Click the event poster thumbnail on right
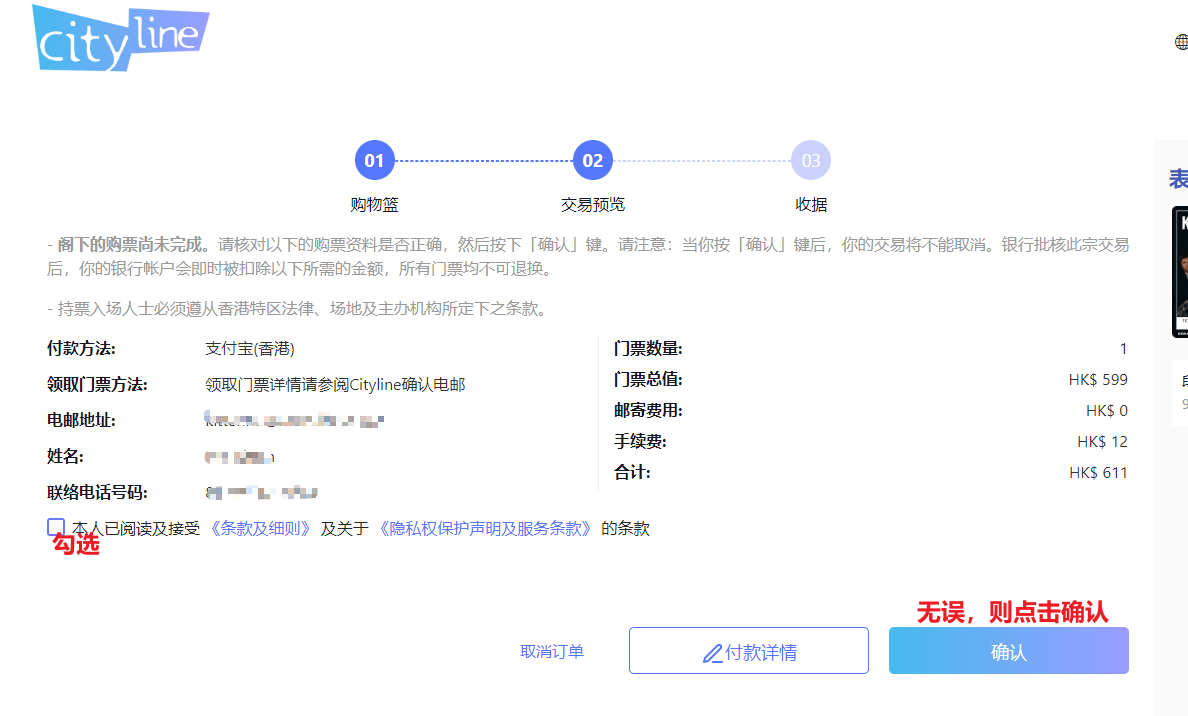 click(1180, 272)
